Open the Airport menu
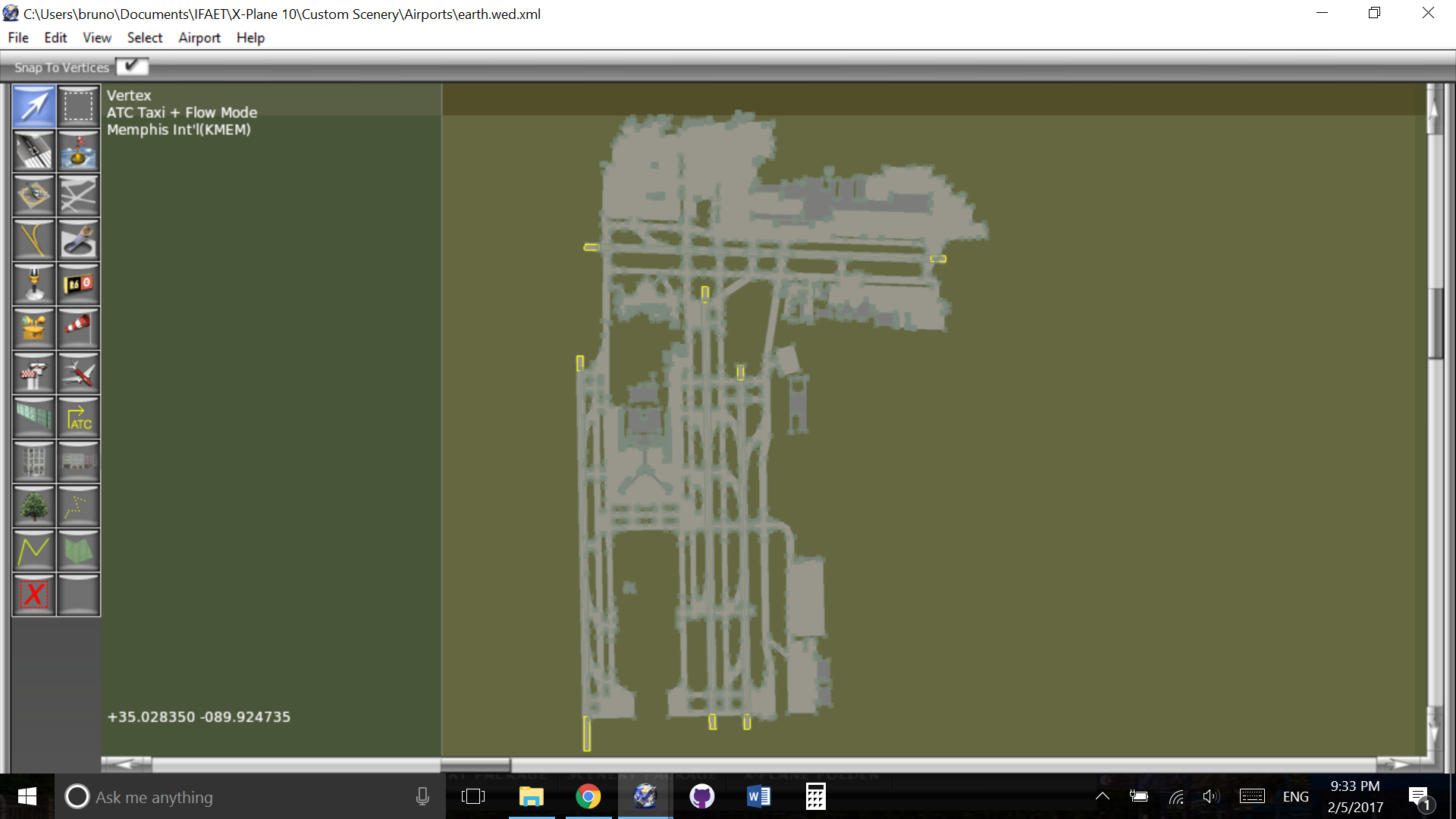 (x=199, y=38)
